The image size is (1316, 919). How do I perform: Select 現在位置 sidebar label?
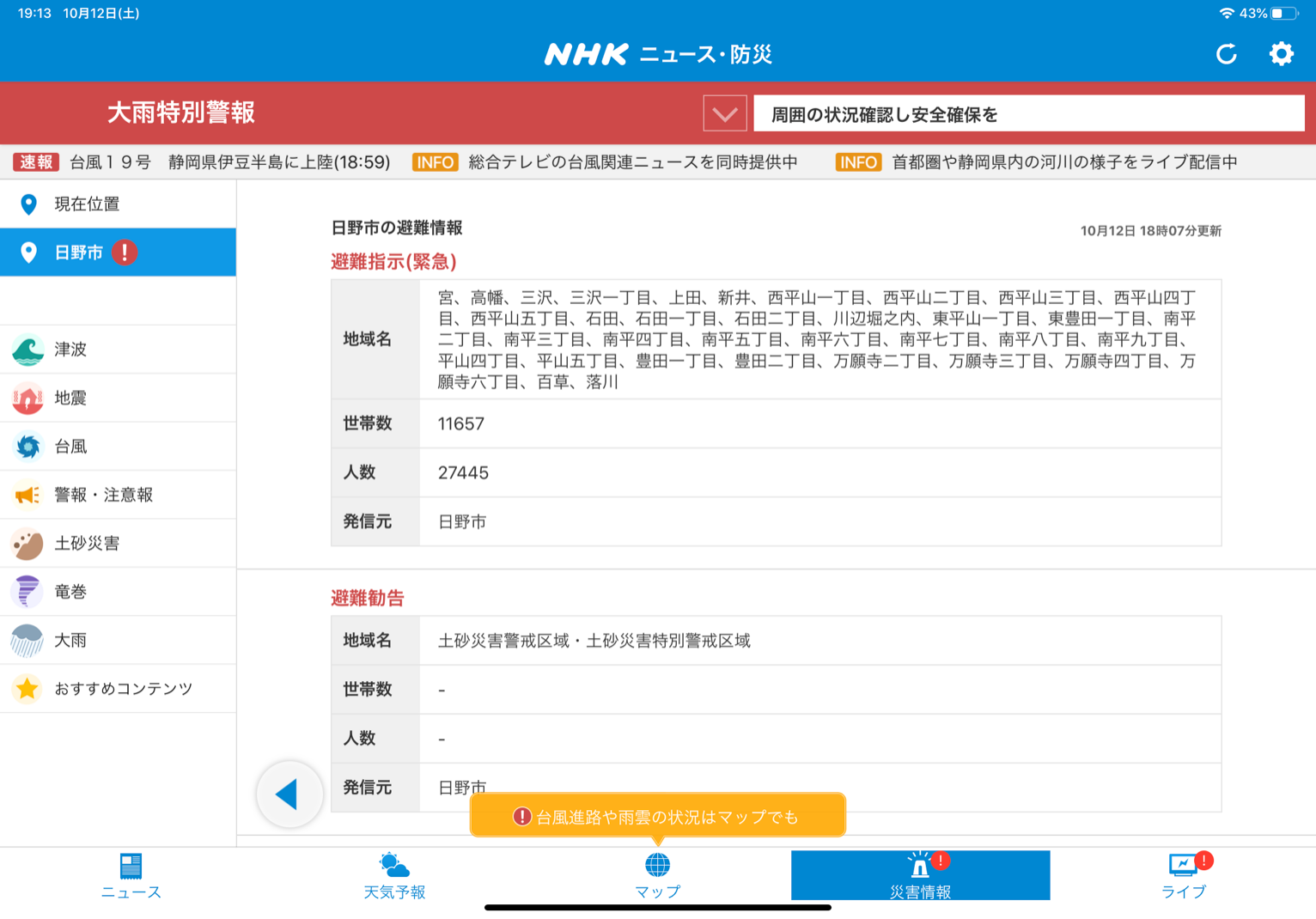coord(87,204)
